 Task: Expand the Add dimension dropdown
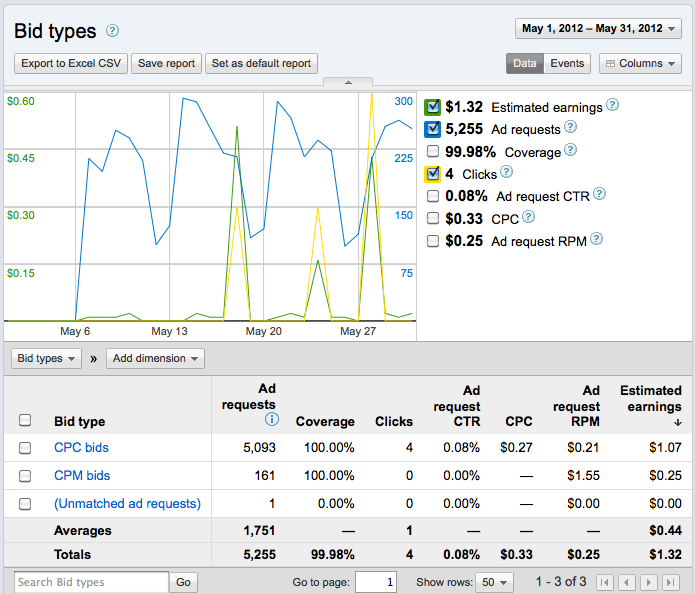[155, 358]
